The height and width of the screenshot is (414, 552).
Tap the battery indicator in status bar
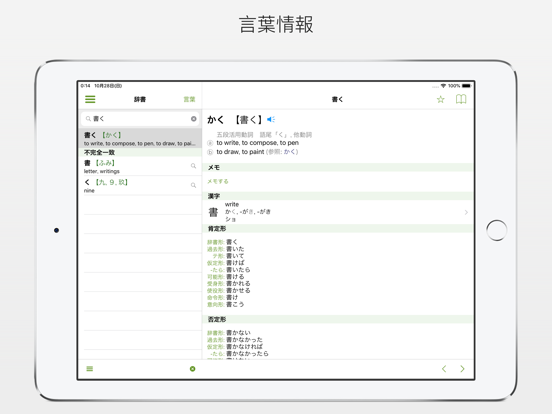(466, 86)
